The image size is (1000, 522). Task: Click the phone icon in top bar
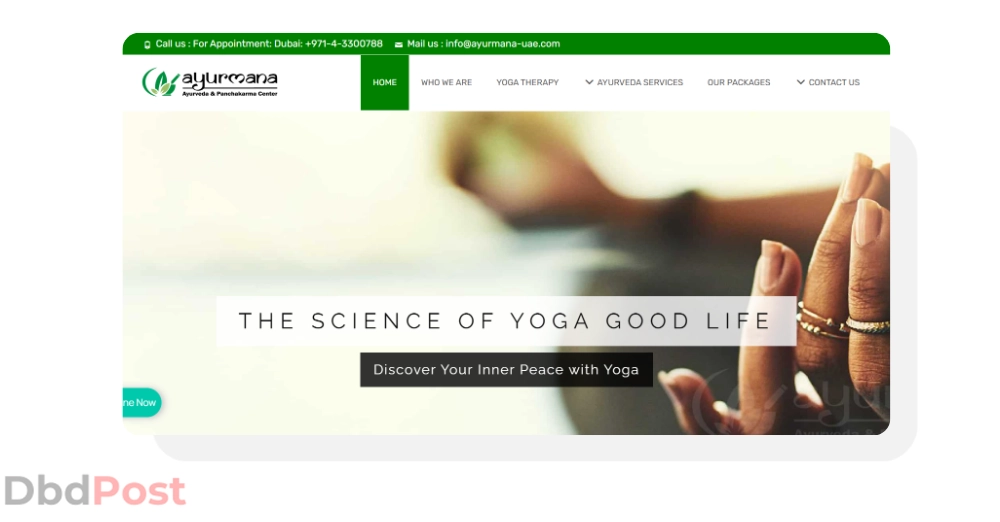(147, 45)
